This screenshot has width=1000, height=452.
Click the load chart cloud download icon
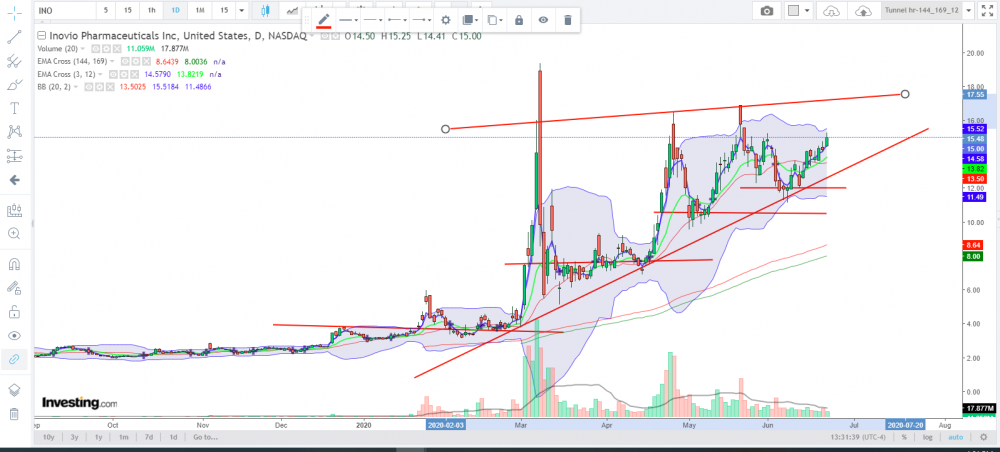(832, 11)
